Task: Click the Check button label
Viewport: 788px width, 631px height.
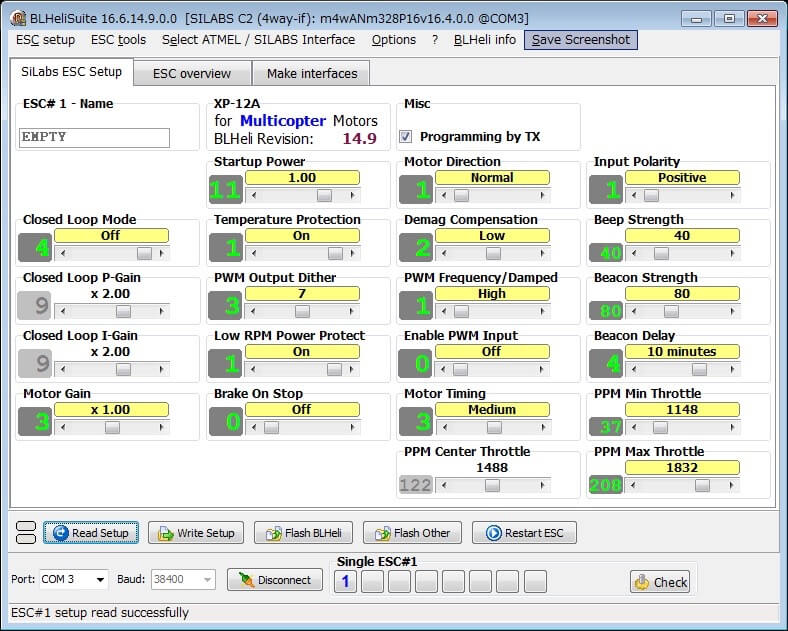Action: click(x=670, y=583)
